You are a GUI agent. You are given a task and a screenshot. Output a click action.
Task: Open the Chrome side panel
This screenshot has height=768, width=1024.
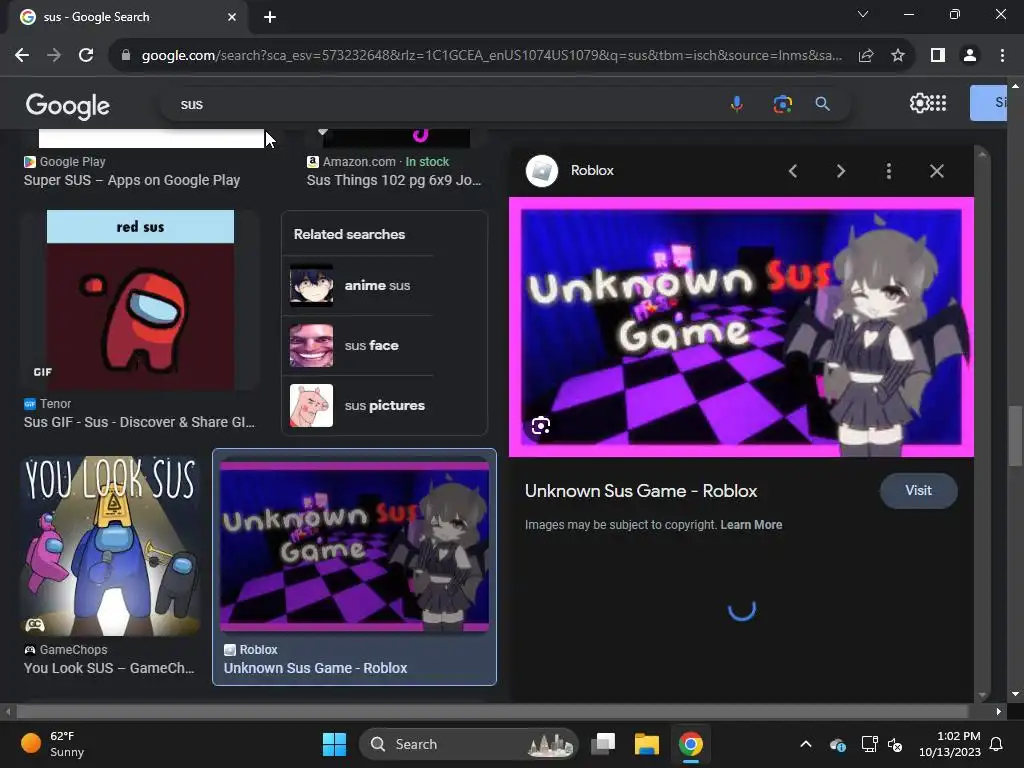pos(938,56)
